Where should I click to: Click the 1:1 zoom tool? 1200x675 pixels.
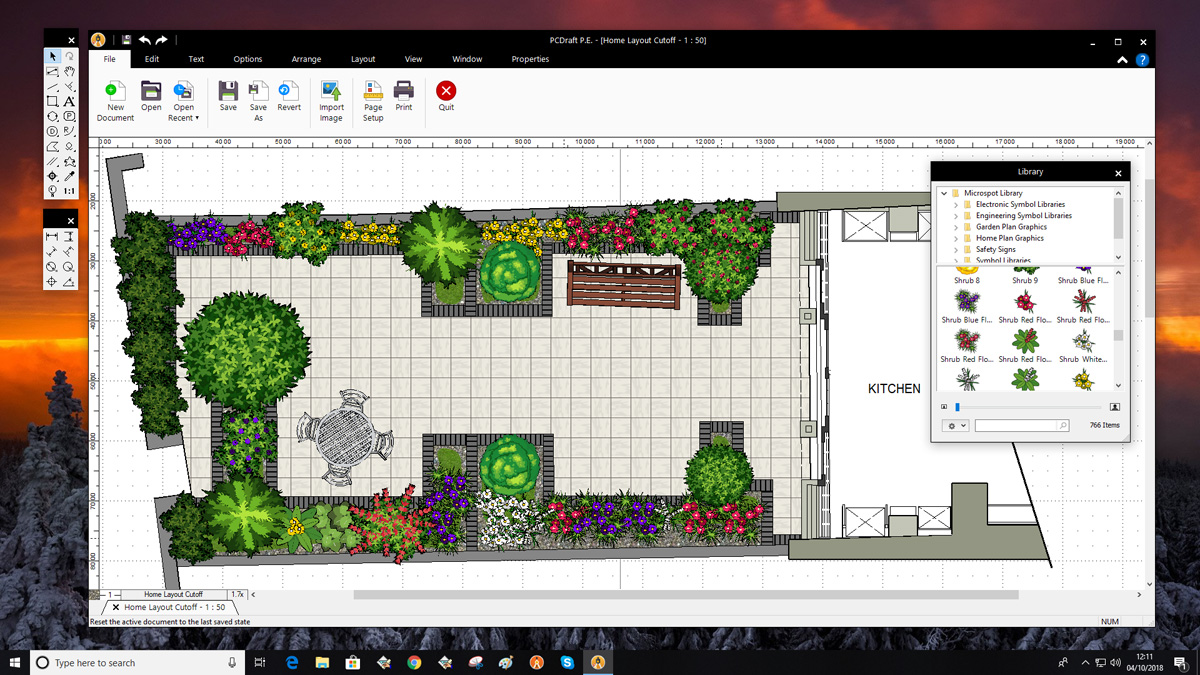[x=69, y=191]
